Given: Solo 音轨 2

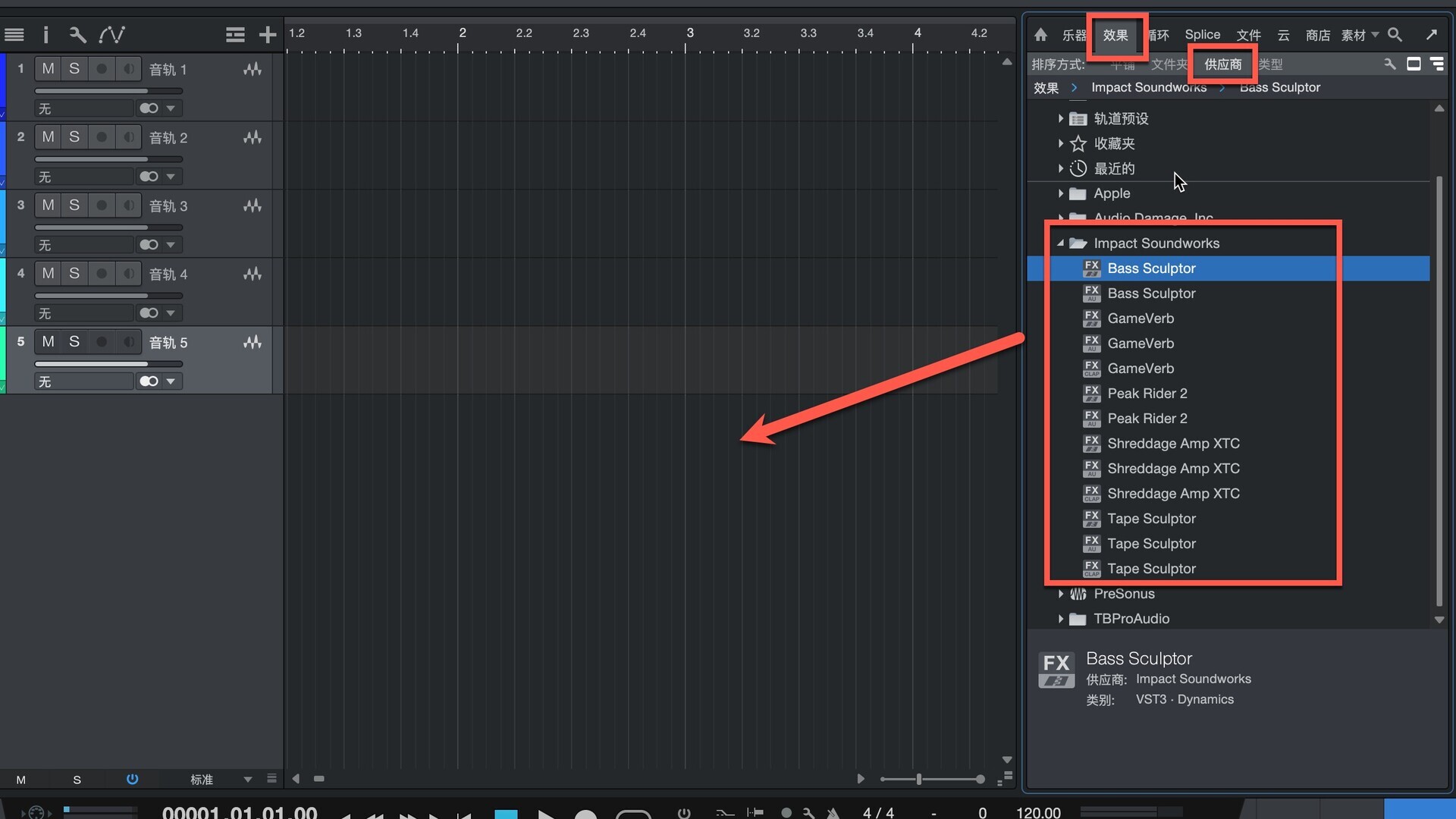Looking at the screenshot, I should click(x=74, y=137).
